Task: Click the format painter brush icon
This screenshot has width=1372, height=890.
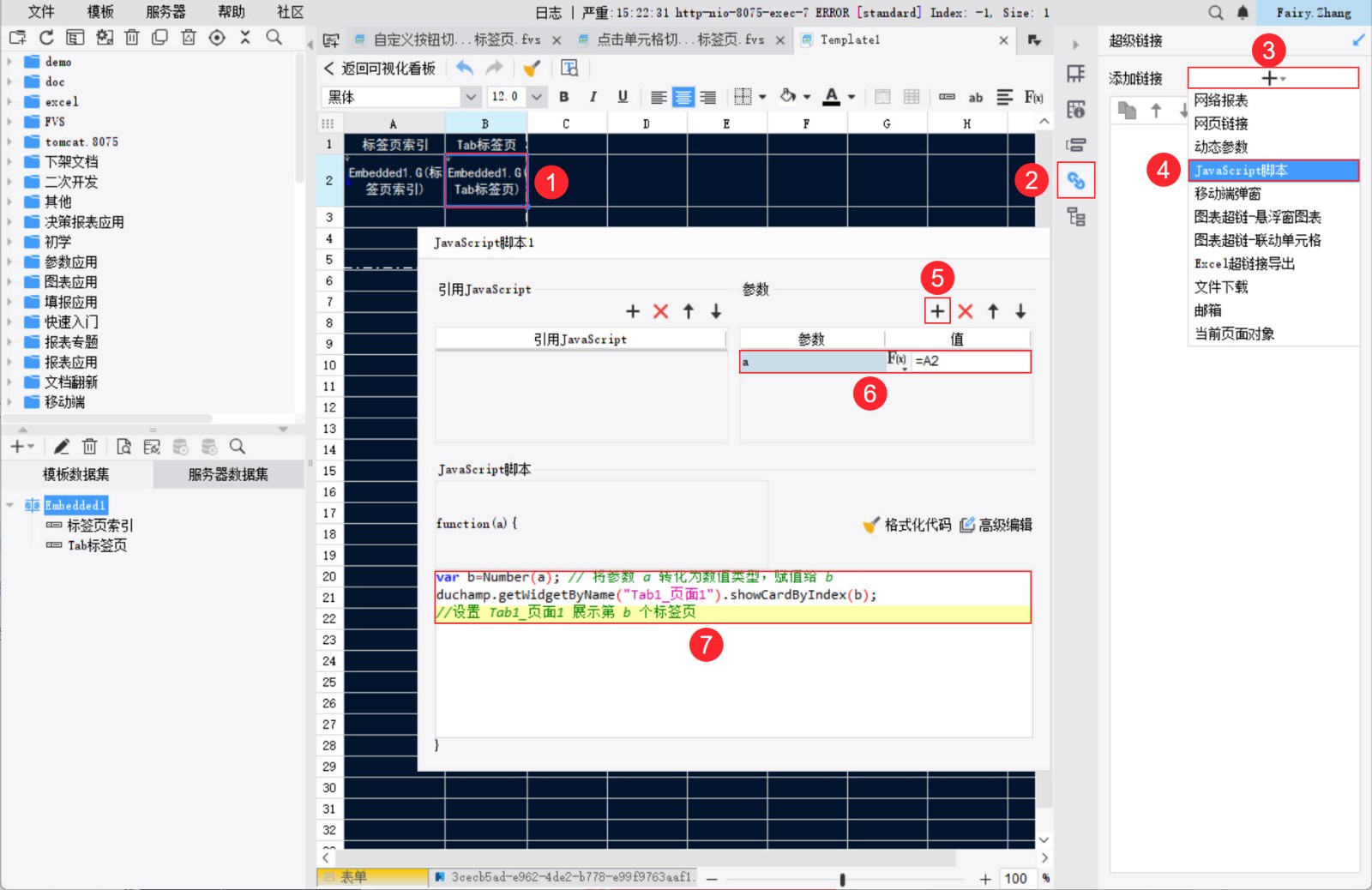Action: 532,69
